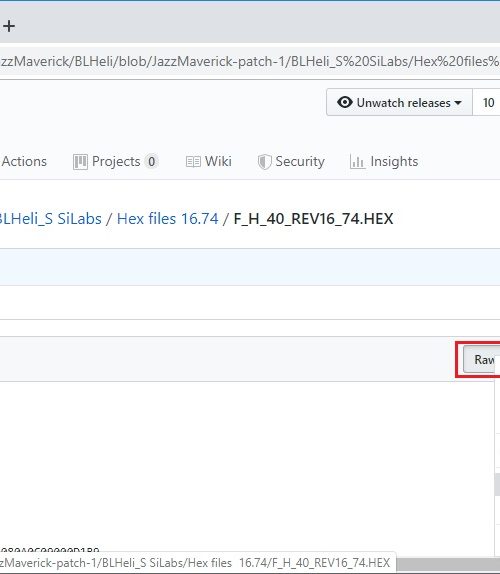Click the Wiki book icon
Image resolution: width=500 pixels, height=574 pixels.
pyautogui.click(x=193, y=162)
